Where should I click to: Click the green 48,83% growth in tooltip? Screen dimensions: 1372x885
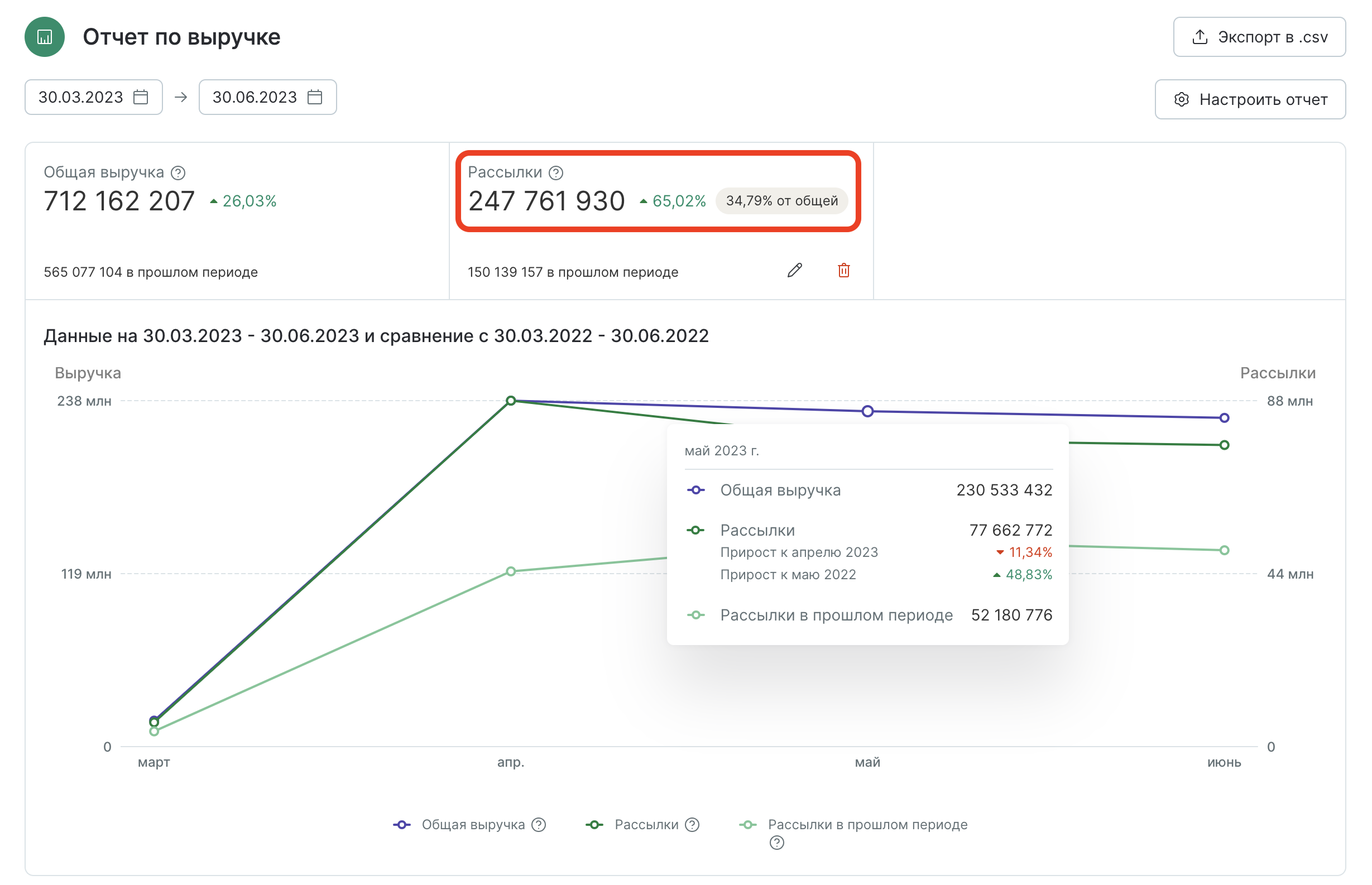point(1023,575)
